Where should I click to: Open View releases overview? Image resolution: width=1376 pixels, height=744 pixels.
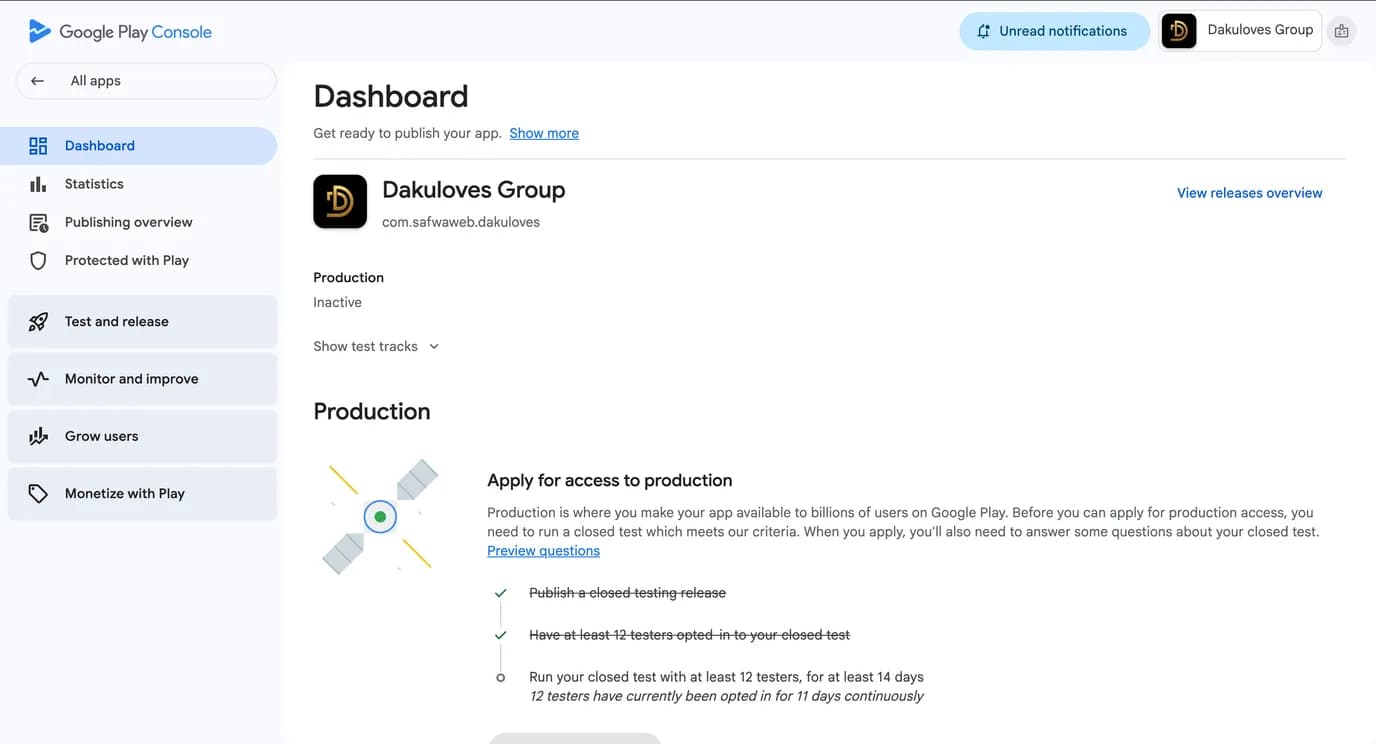1249,193
